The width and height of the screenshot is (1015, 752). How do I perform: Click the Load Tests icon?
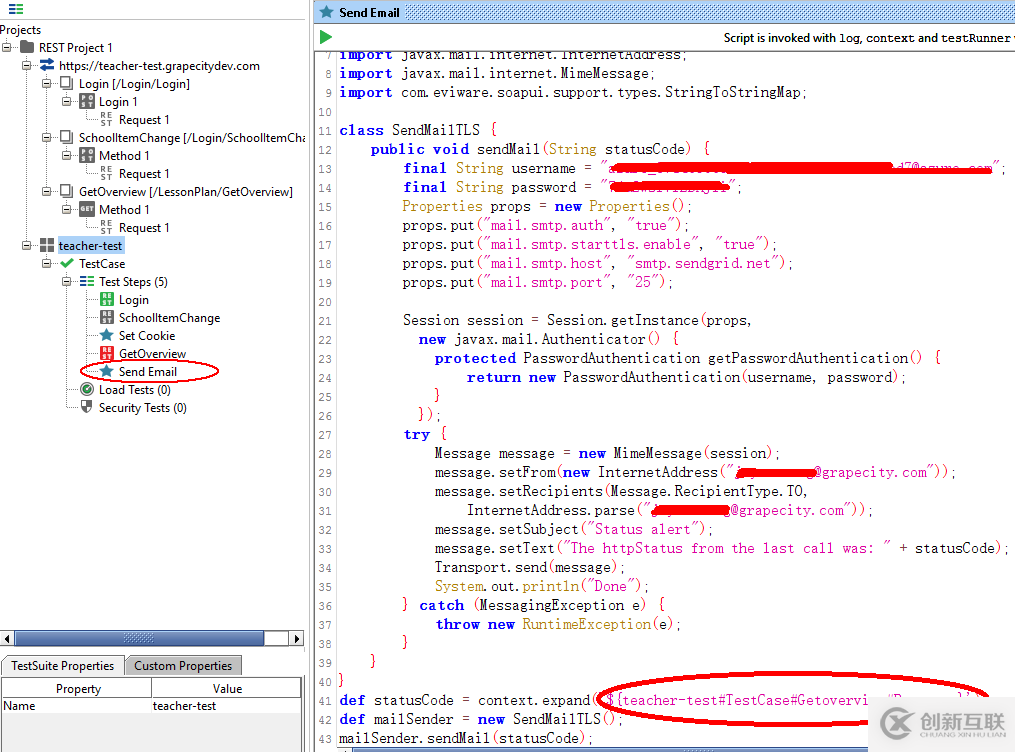(87, 390)
